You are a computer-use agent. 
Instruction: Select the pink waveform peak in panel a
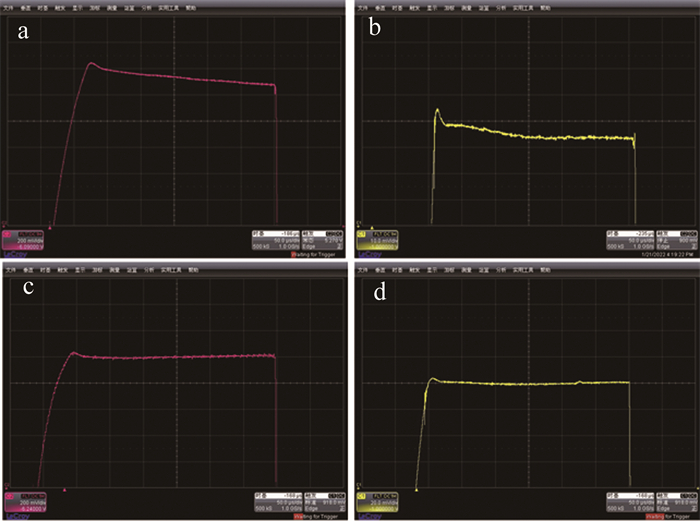coord(90,64)
